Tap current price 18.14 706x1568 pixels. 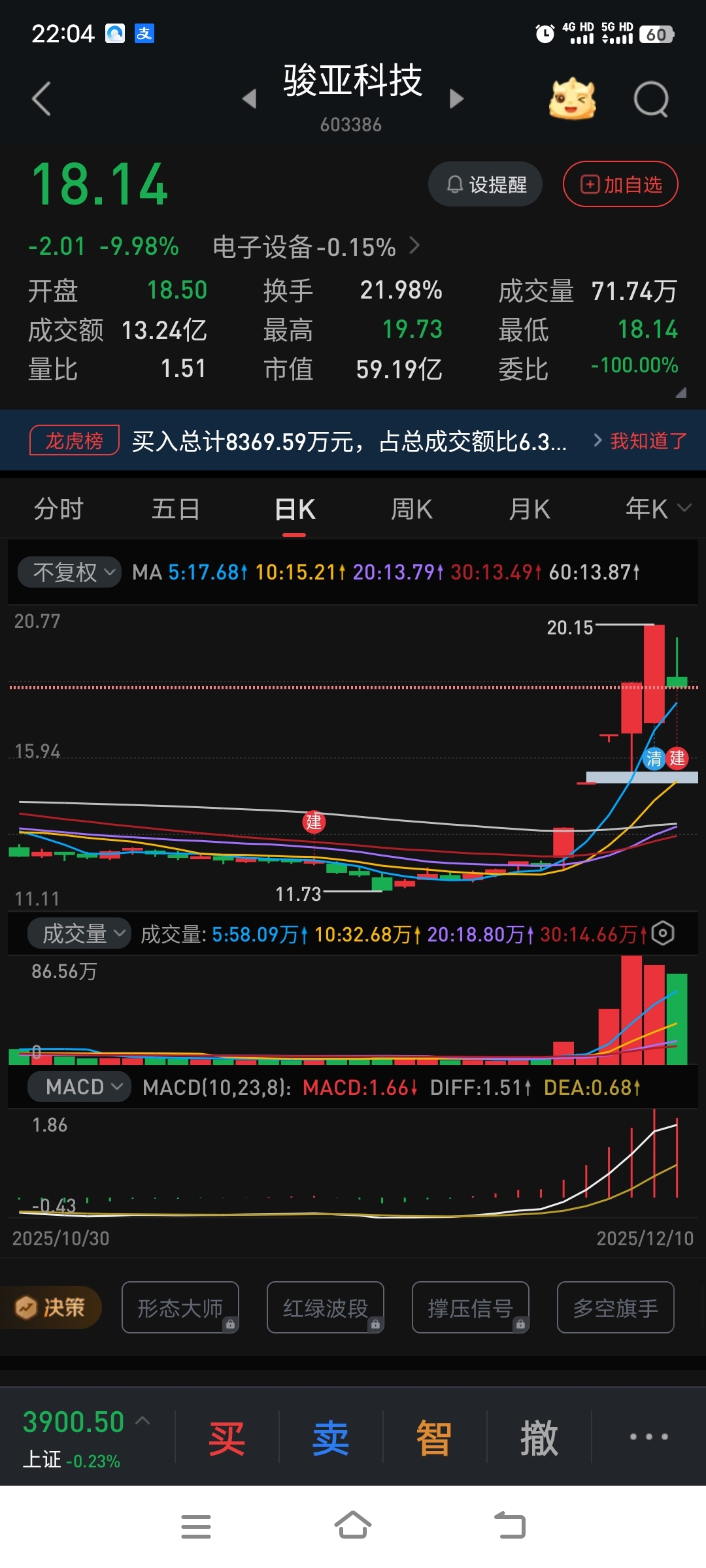click(100, 185)
